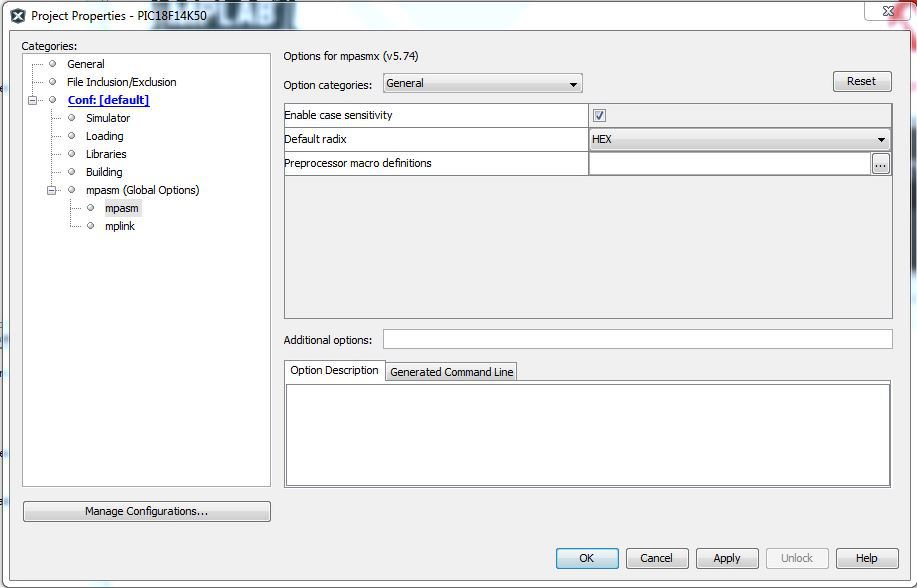917x588 pixels.
Task: Select General category in tree
Action: point(85,64)
